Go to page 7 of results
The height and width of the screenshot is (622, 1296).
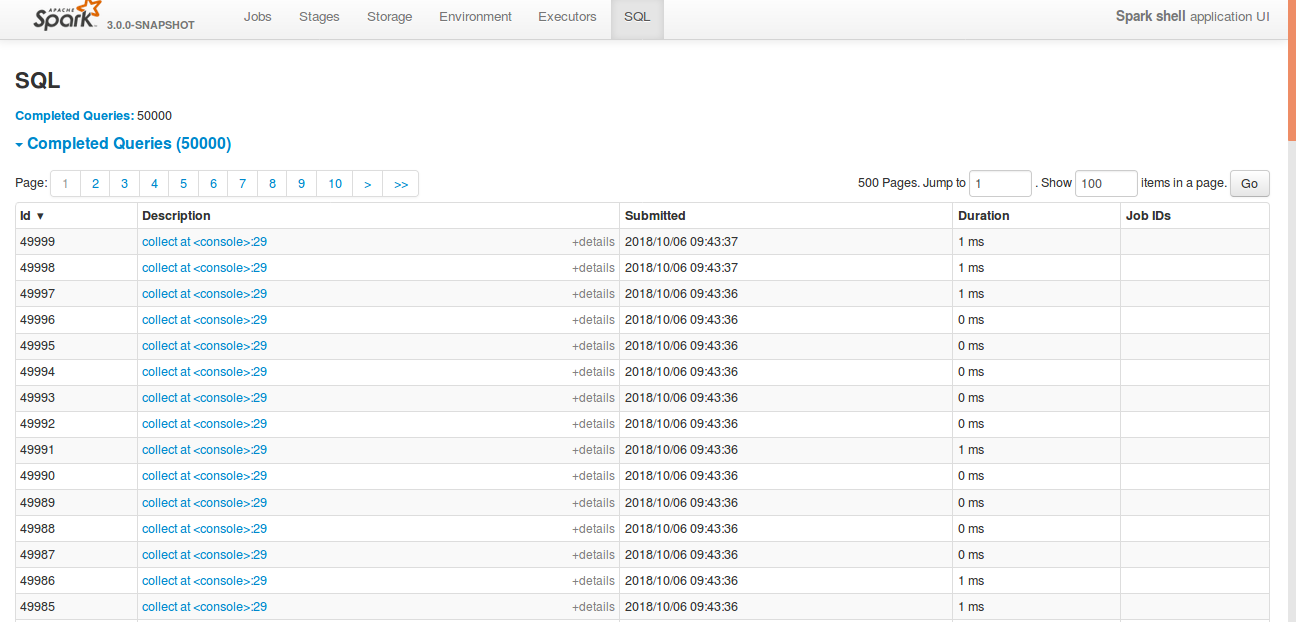[x=242, y=184]
